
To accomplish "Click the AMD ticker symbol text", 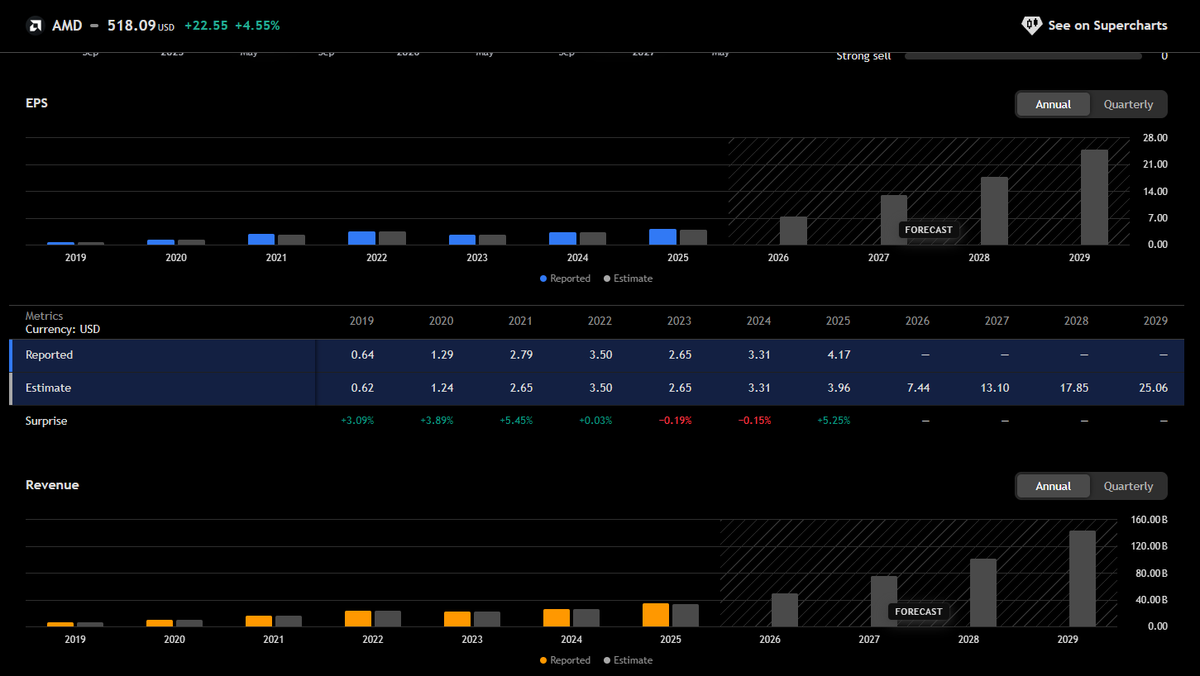I will click(x=66, y=25).
